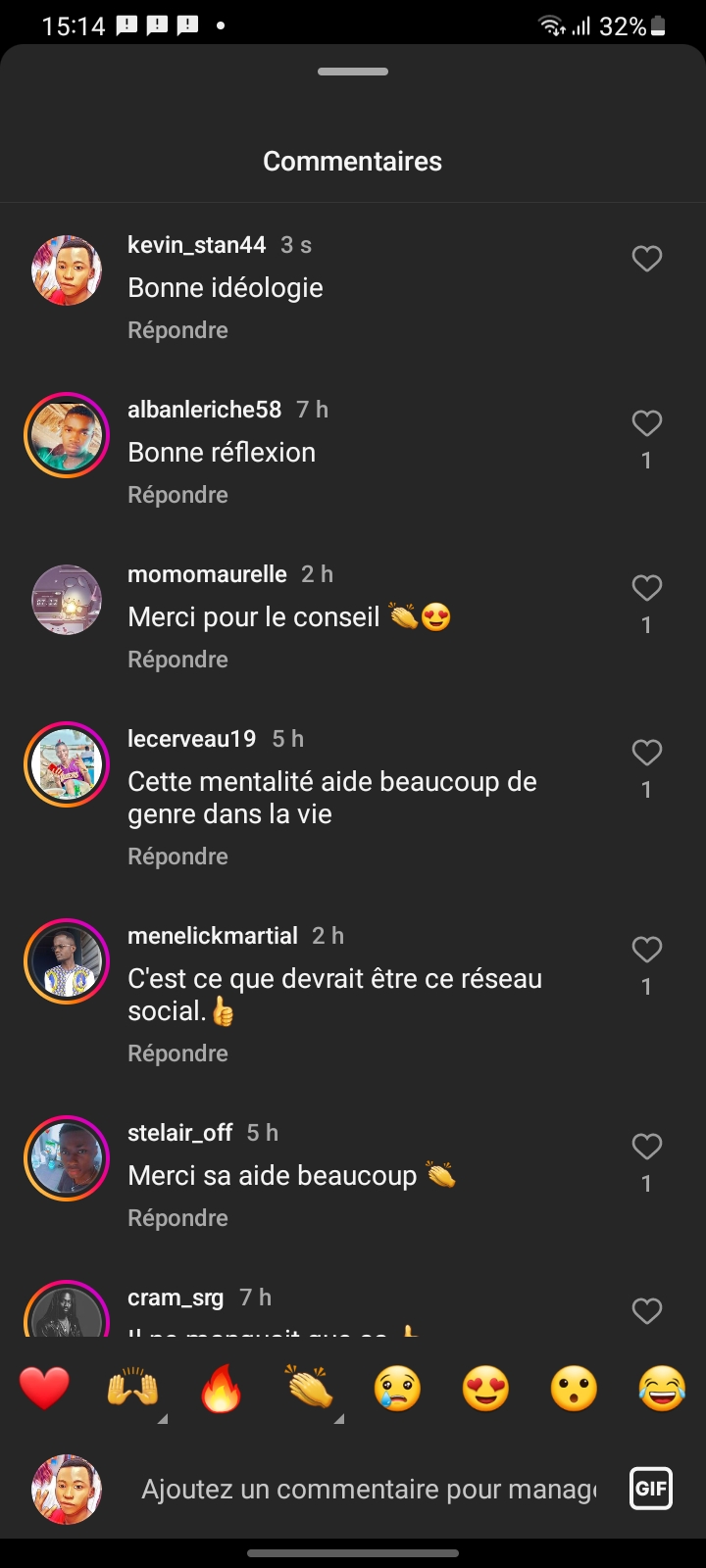Like kevin_stan44's comment
Screen dimensions: 706x1568
[x=646, y=259]
